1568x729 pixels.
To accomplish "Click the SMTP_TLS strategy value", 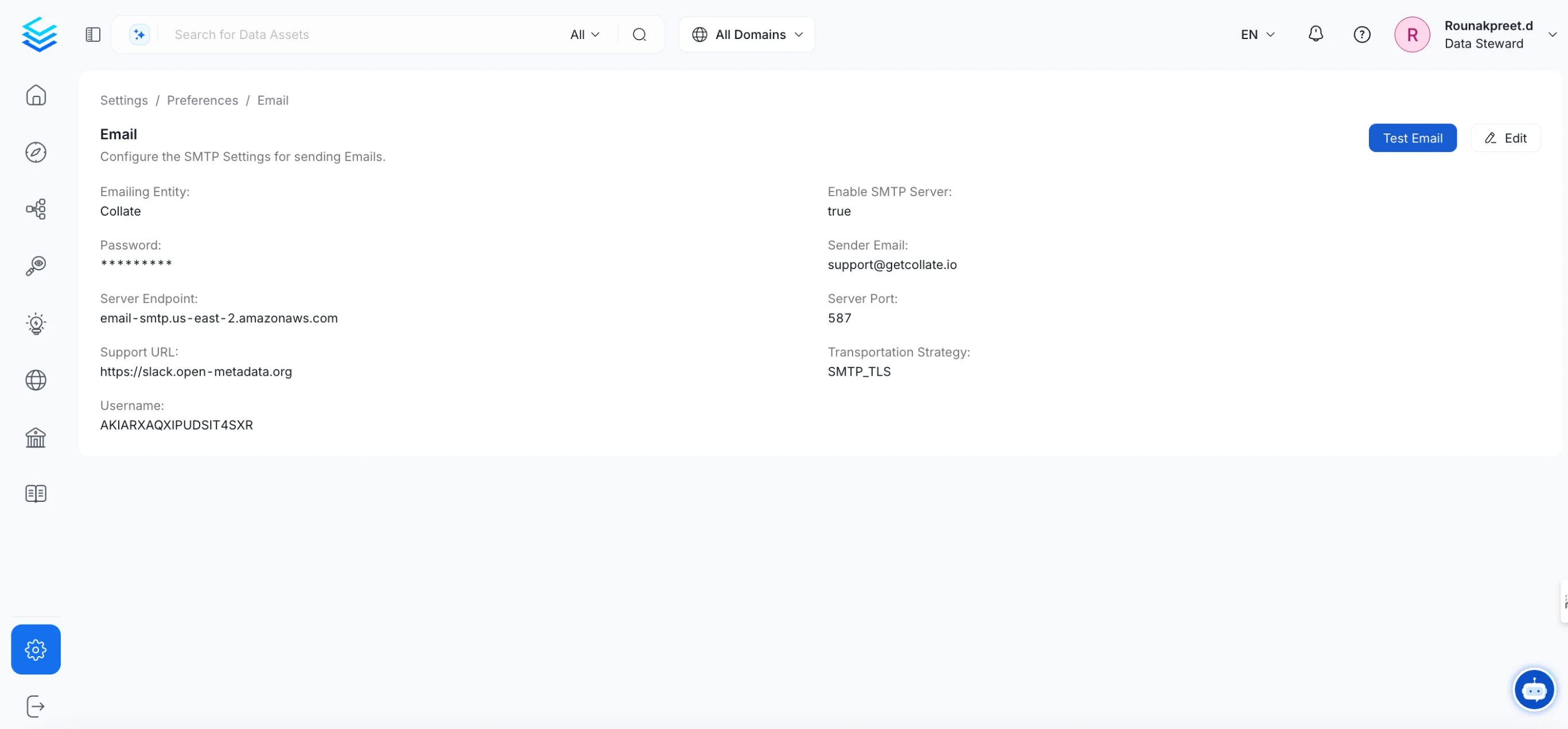I will [x=859, y=372].
